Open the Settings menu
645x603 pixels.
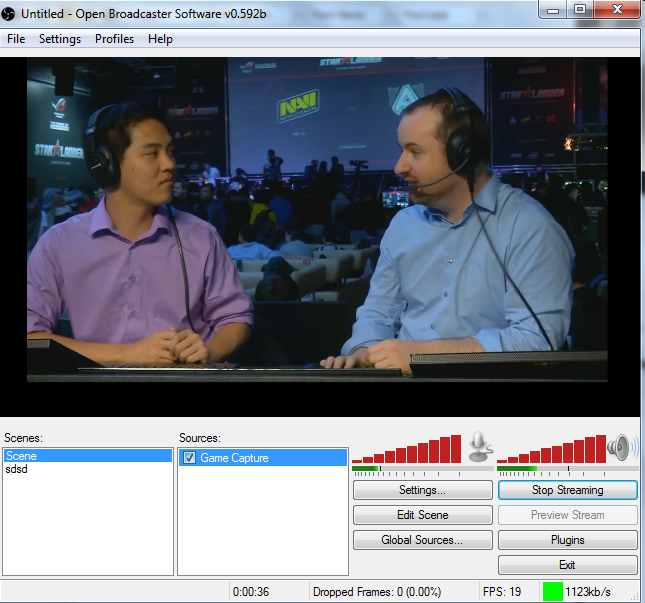[60, 39]
